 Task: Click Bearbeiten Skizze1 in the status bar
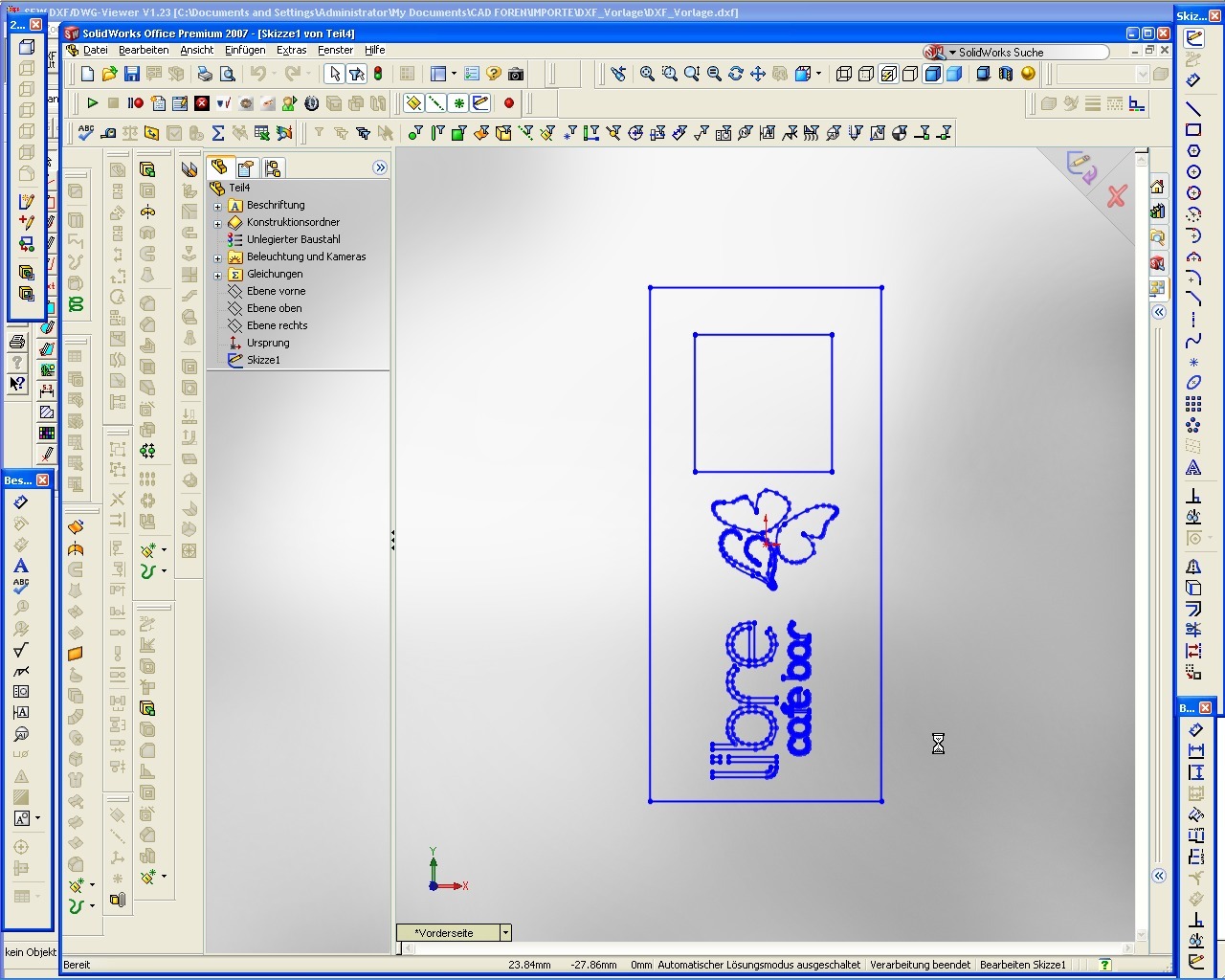[1022, 965]
